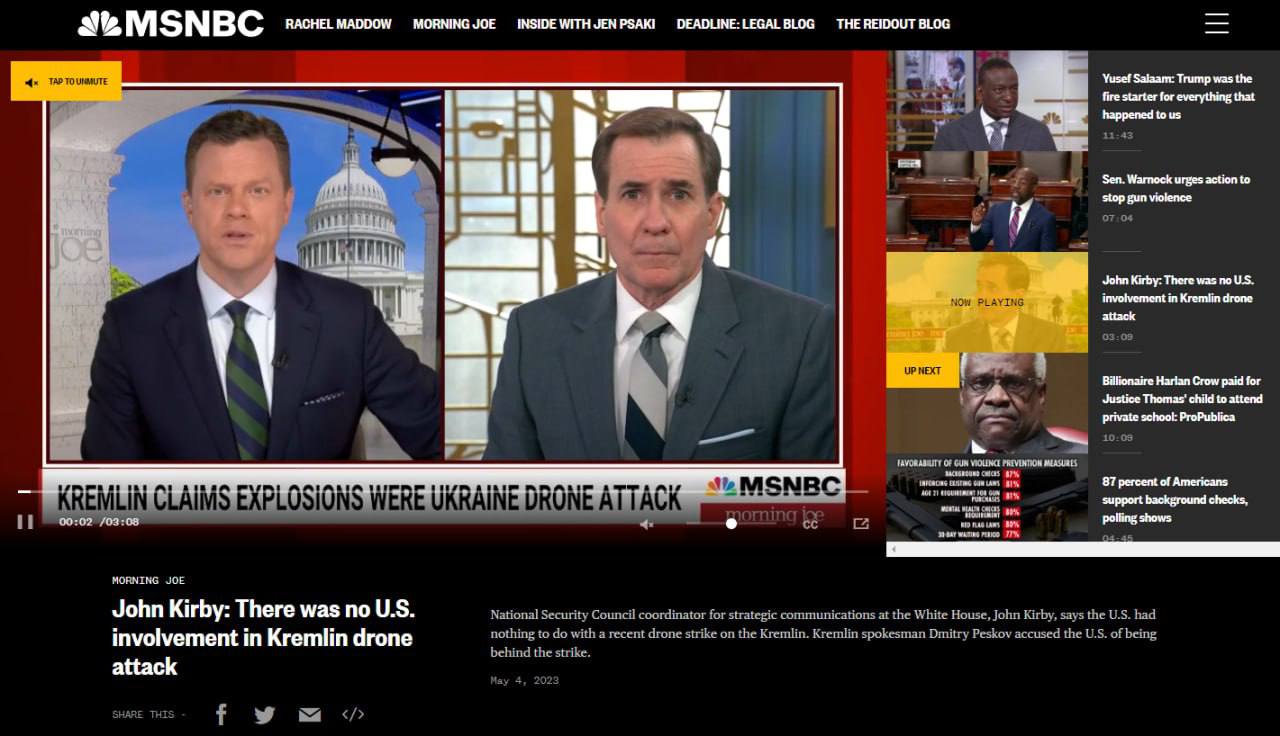Image resolution: width=1280 pixels, height=736 pixels.
Task: Copy the embed code icon
Action: [x=353, y=714]
